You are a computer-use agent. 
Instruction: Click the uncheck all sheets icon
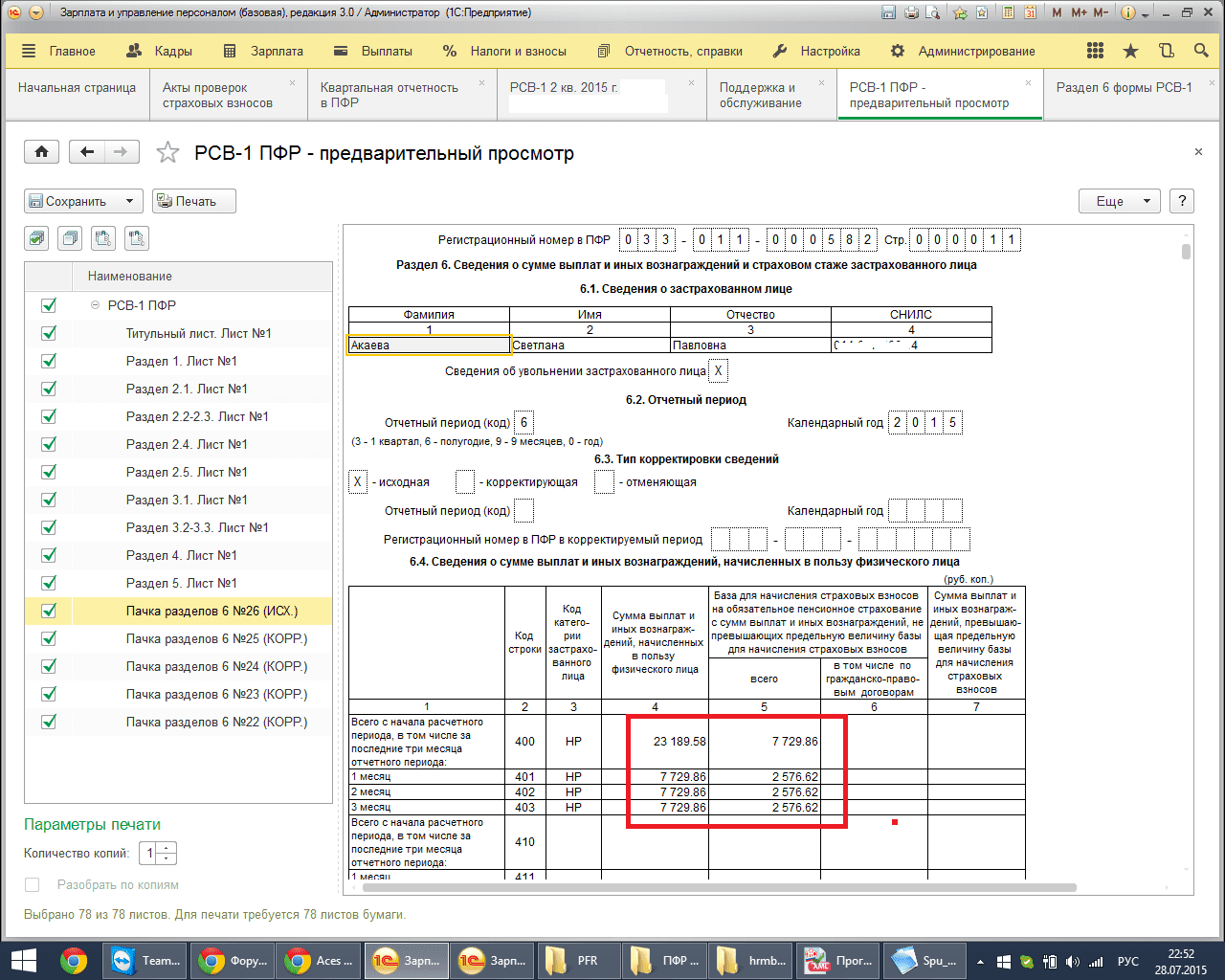[x=70, y=238]
